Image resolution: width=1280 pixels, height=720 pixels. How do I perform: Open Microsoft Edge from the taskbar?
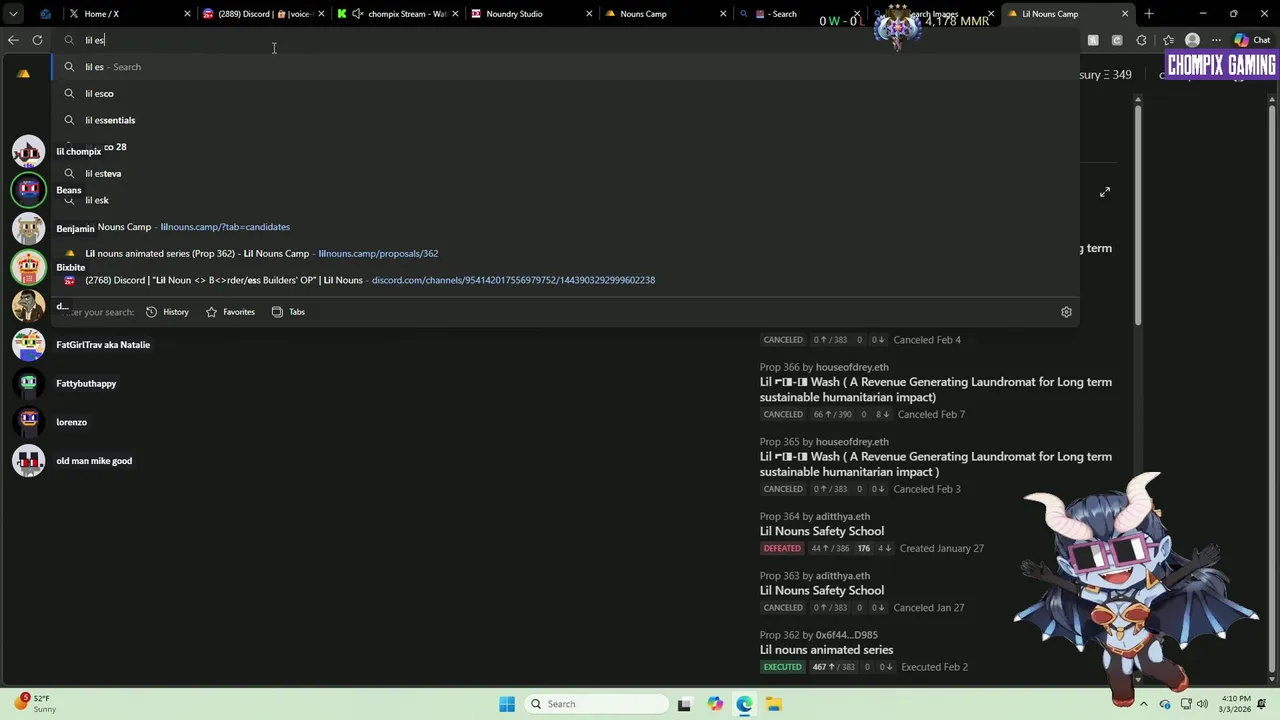point(745,704)
